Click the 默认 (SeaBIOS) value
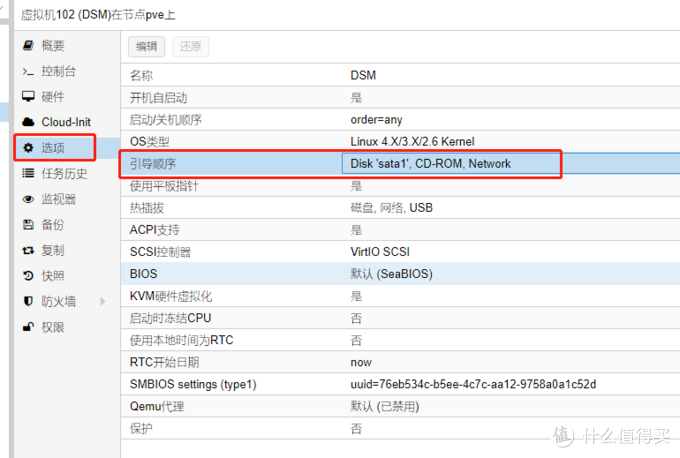Viewport: 680px width, 458px height. tap(392, 274)
